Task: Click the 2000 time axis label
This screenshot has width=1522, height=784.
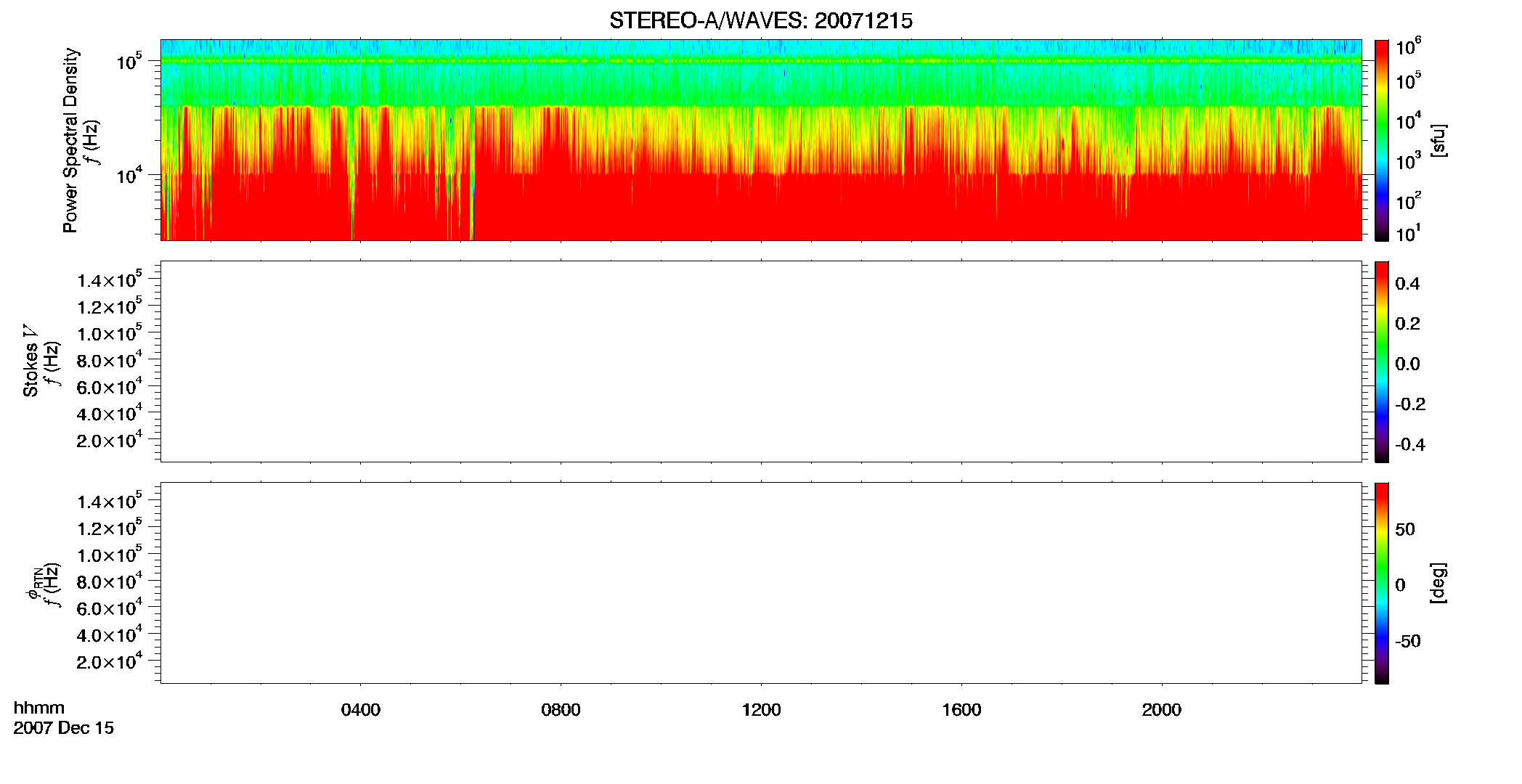Action: point(1162,710)
